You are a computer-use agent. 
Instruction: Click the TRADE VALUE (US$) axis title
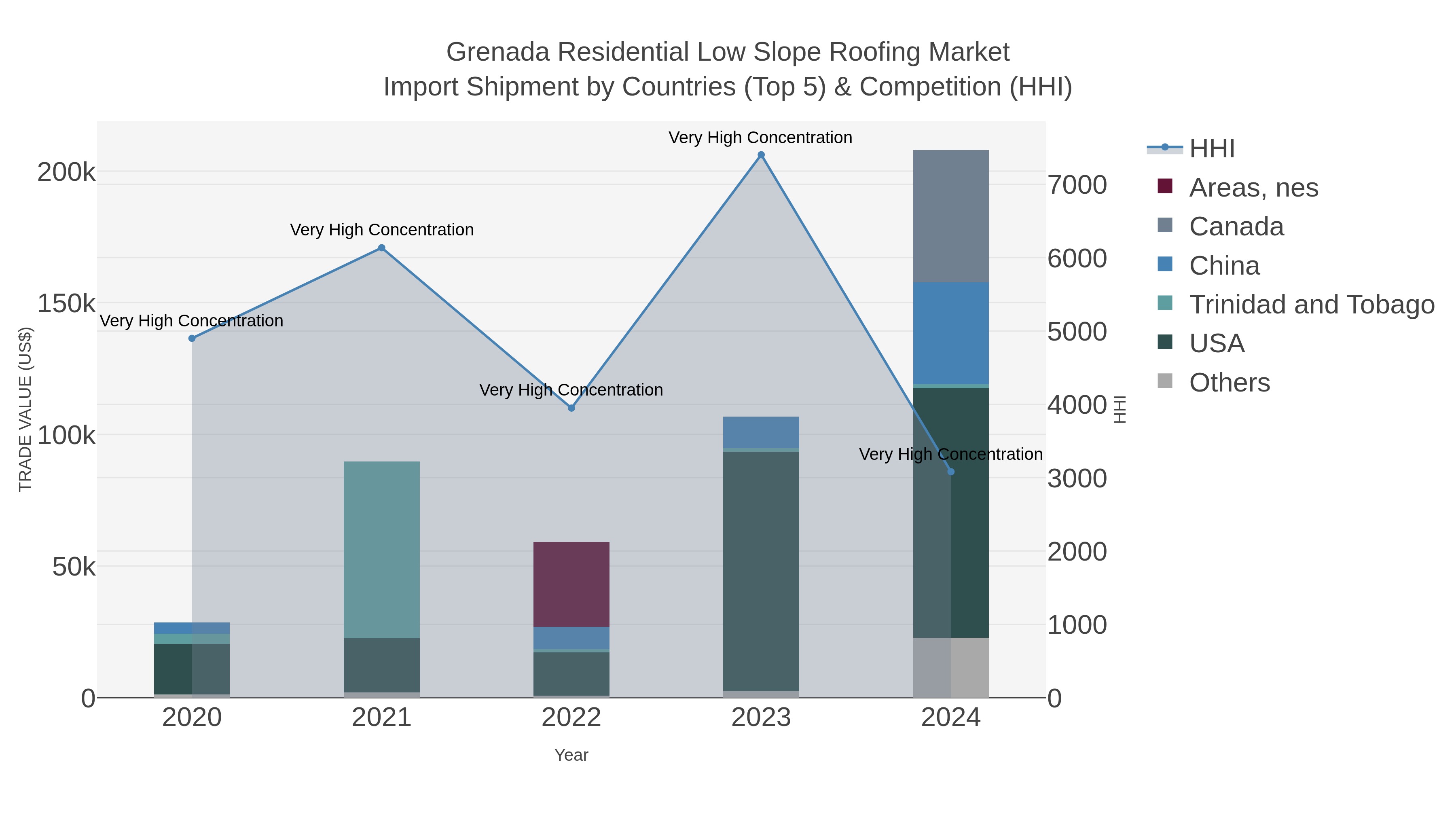pyautogui.click(x=25, y=409)
